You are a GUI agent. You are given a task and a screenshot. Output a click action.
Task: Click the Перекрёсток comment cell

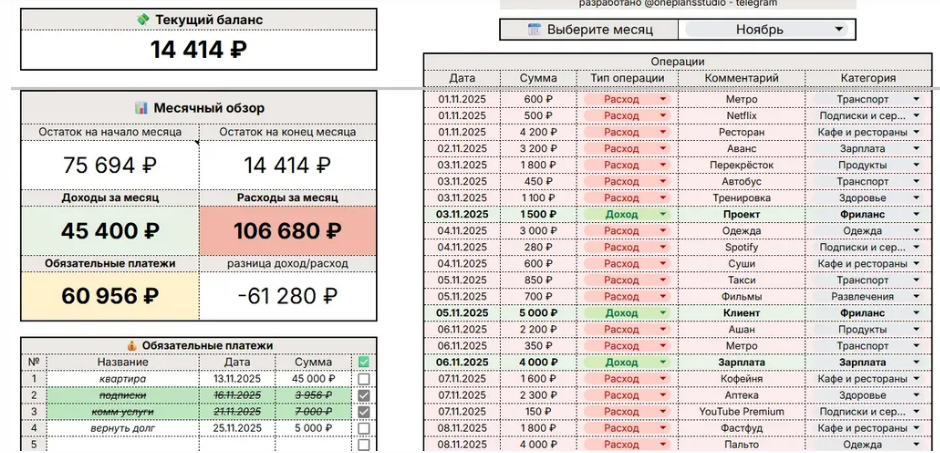coord(741,165)
